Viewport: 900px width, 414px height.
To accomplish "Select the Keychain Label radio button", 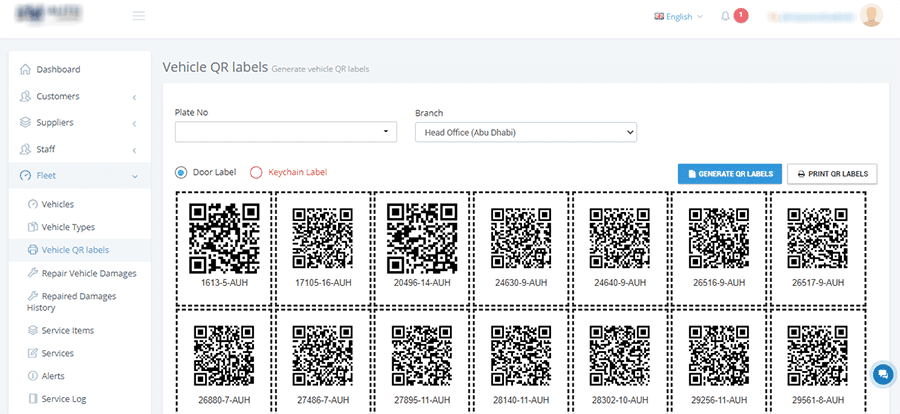I will (x=256, y=172).
